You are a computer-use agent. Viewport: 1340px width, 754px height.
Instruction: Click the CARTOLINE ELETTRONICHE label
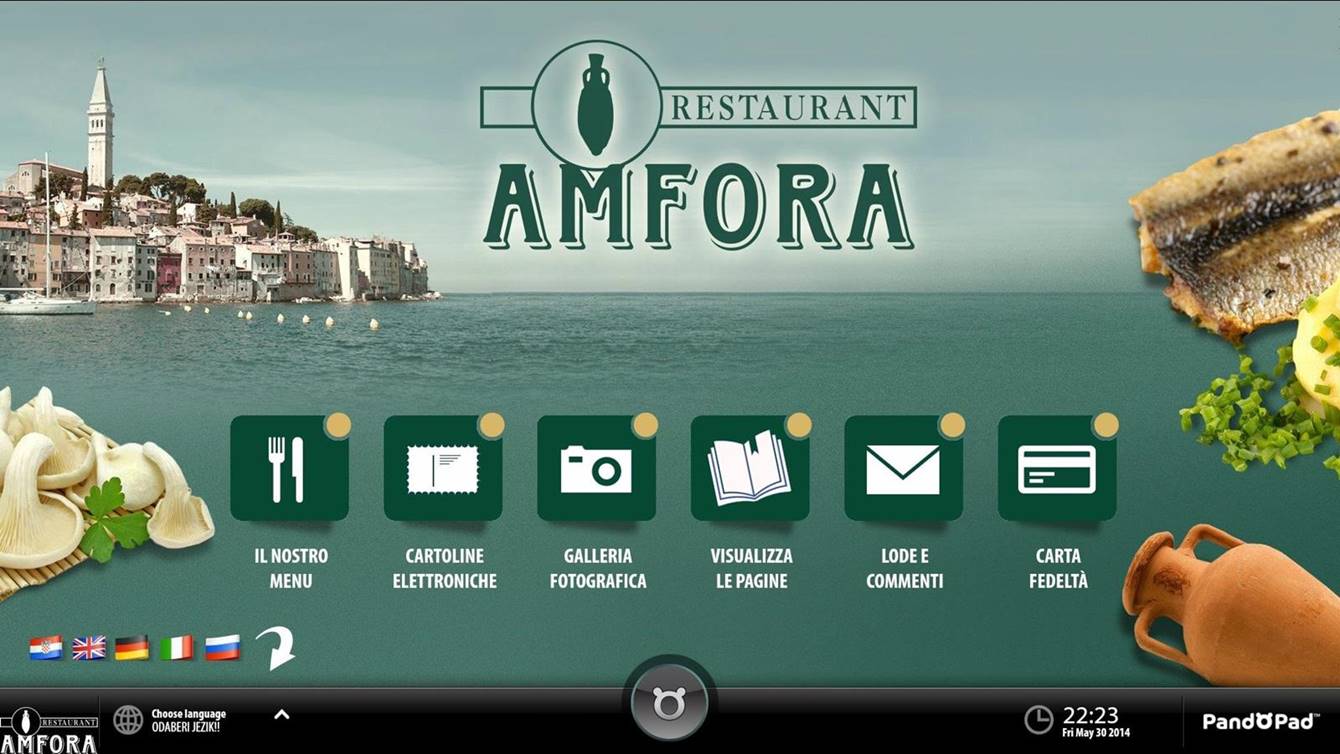pos(444,568)
